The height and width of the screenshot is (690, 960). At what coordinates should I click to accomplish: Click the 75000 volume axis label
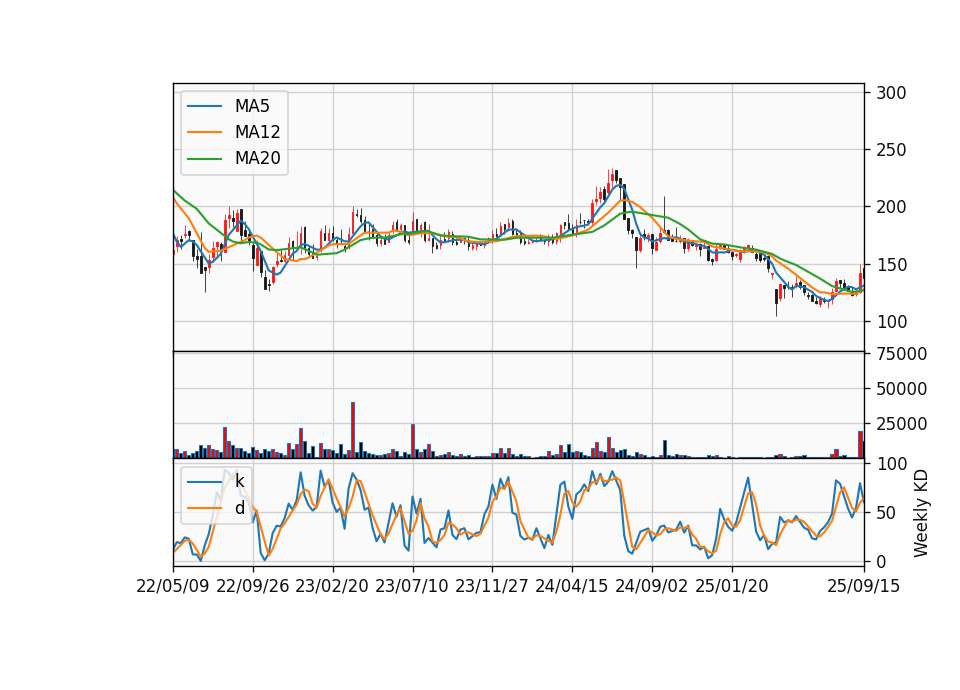click(901, 354)
